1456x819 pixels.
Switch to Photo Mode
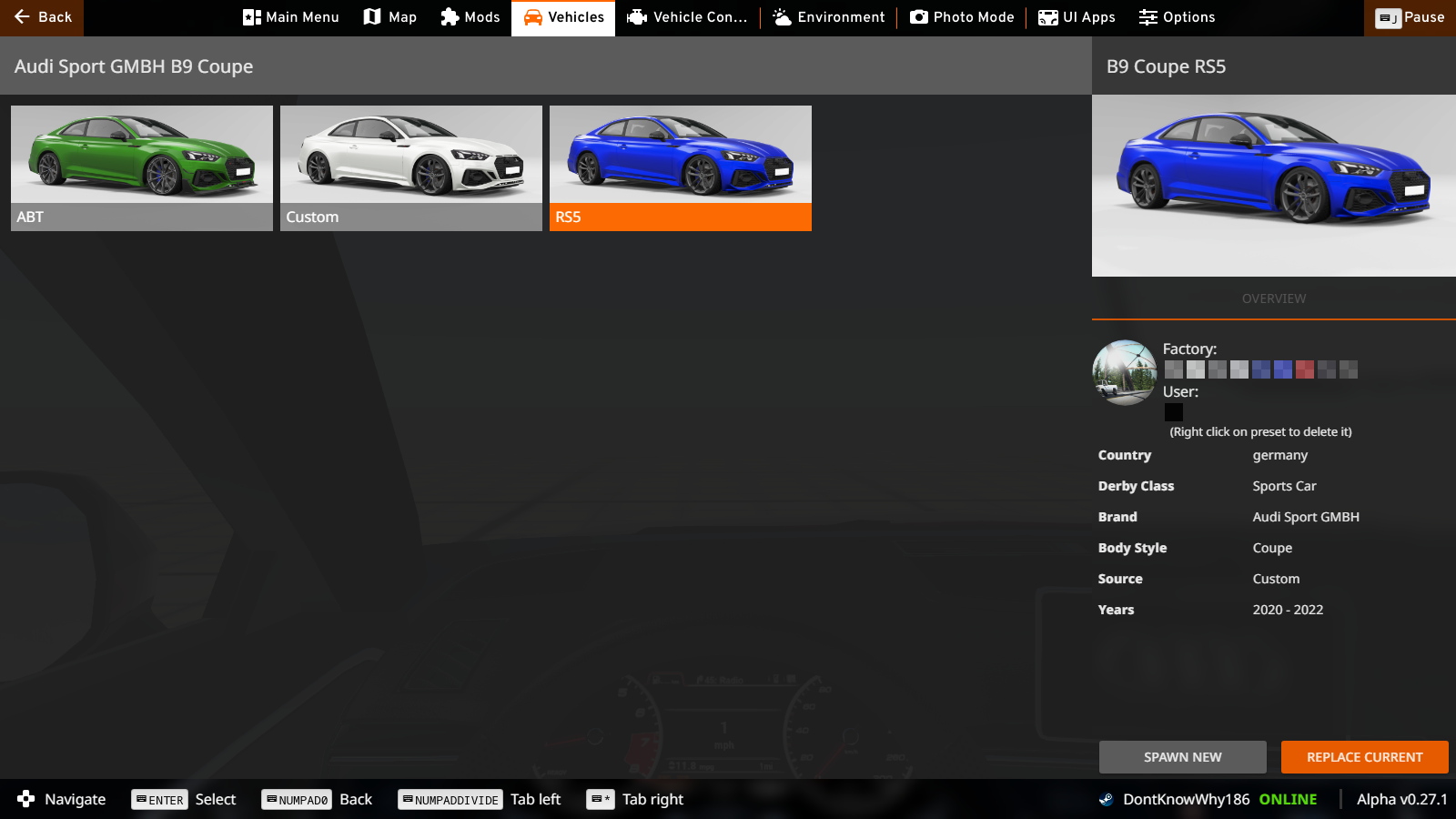[x=962, y=17]
